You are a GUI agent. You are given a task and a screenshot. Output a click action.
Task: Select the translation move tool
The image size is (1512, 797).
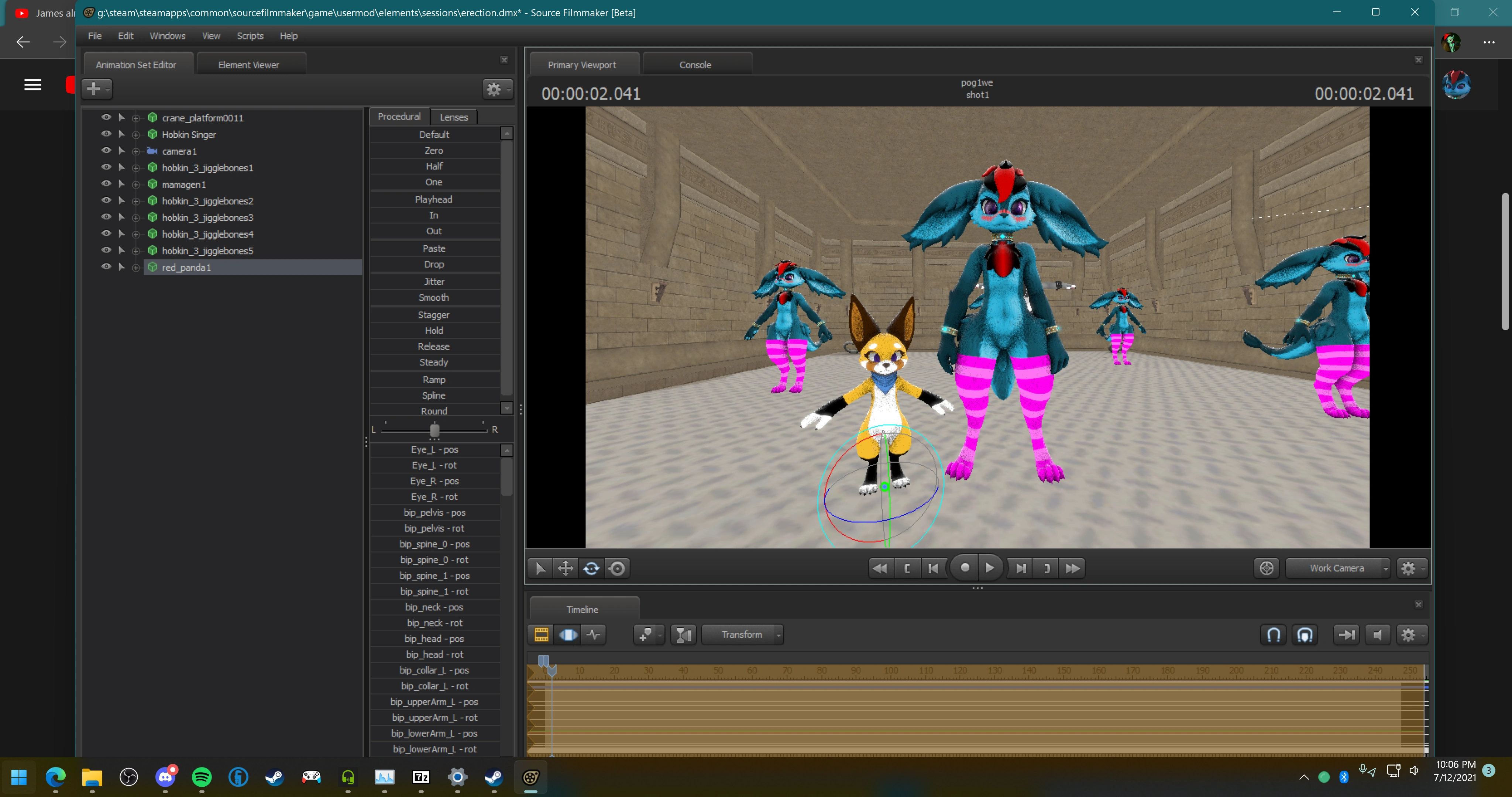(565, 568)
